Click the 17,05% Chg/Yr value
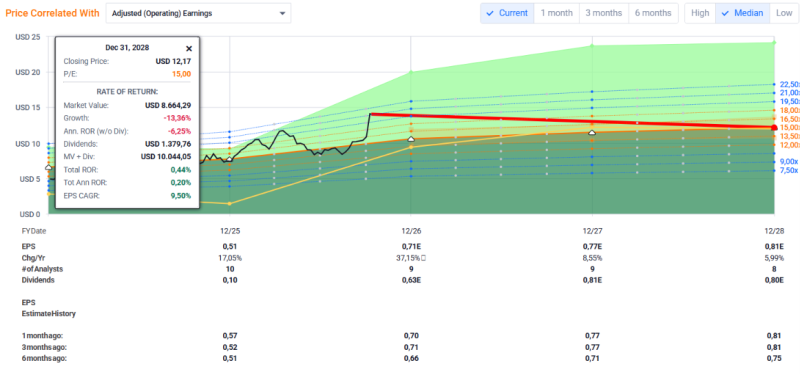The width and height of the screenshot is (800, 374). click(230, 258)
